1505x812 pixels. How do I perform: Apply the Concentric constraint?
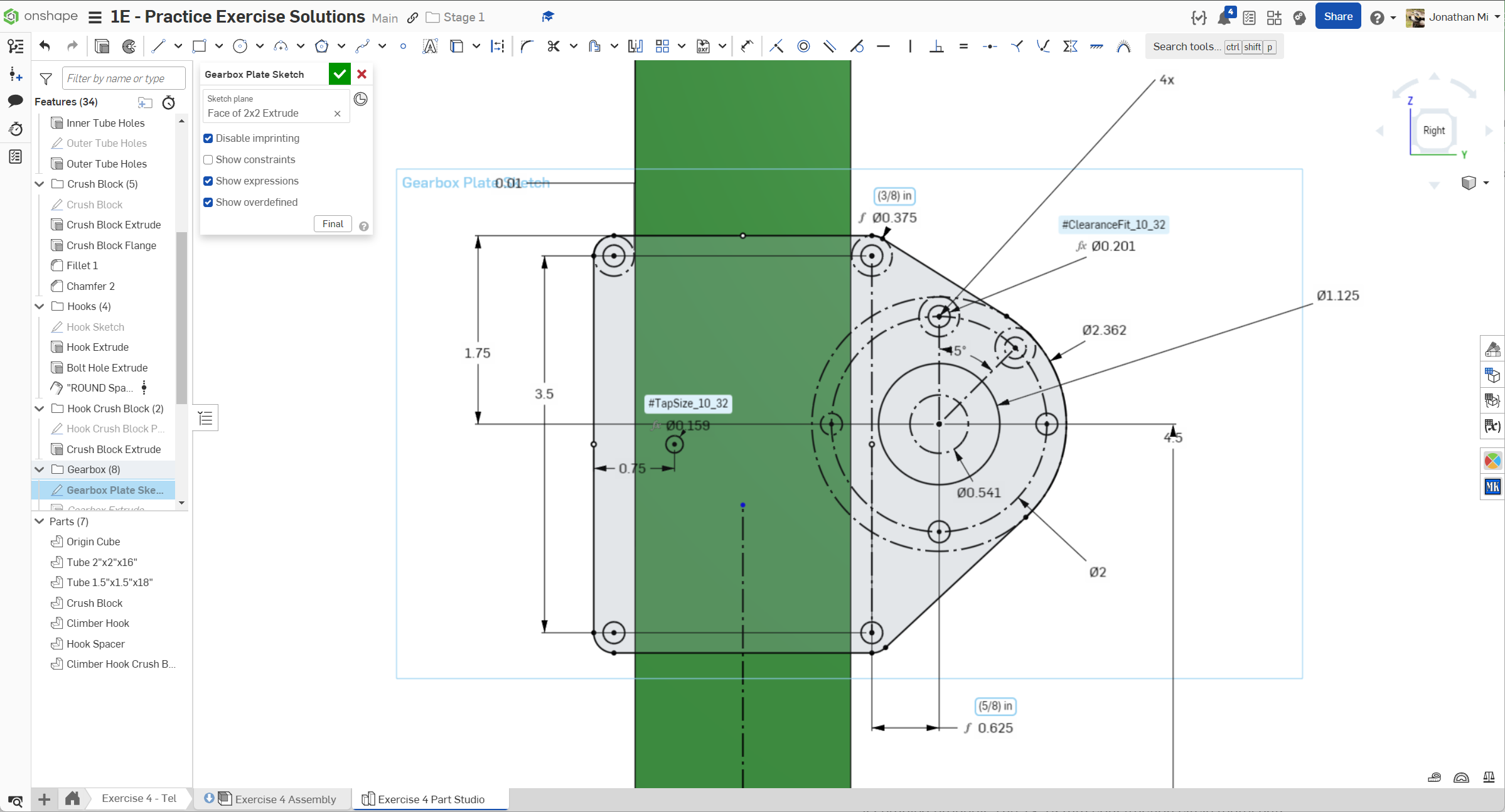803,46
